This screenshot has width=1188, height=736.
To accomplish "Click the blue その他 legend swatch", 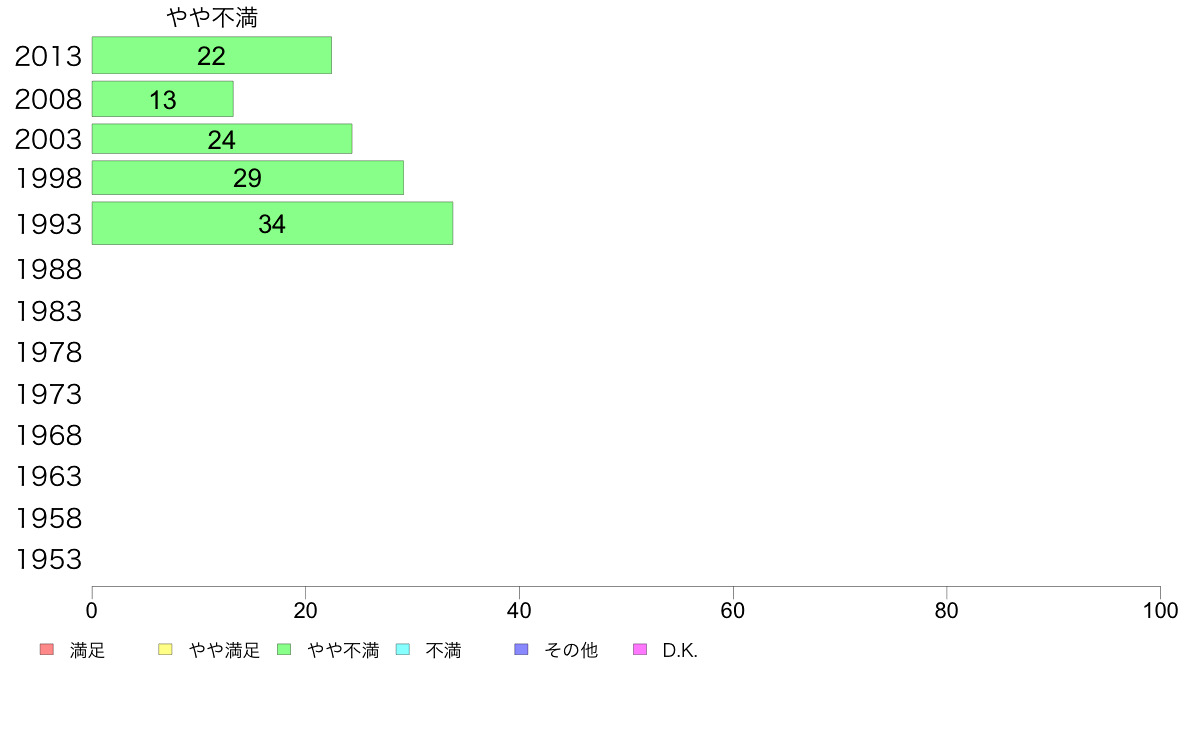I will coord(521,650).
